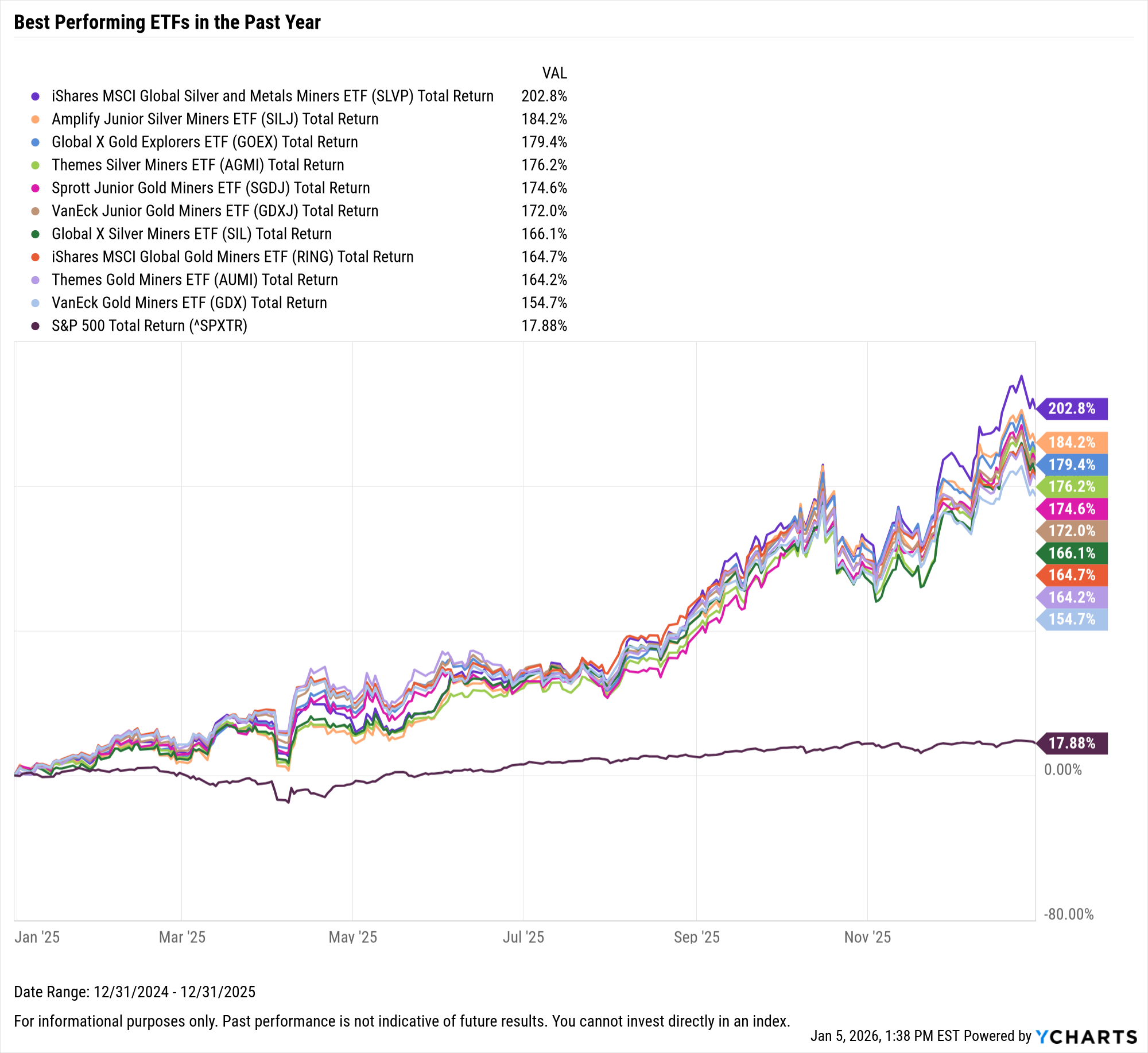
Task: Click the orange SILJ legend dot
Action: coord(36,119)
